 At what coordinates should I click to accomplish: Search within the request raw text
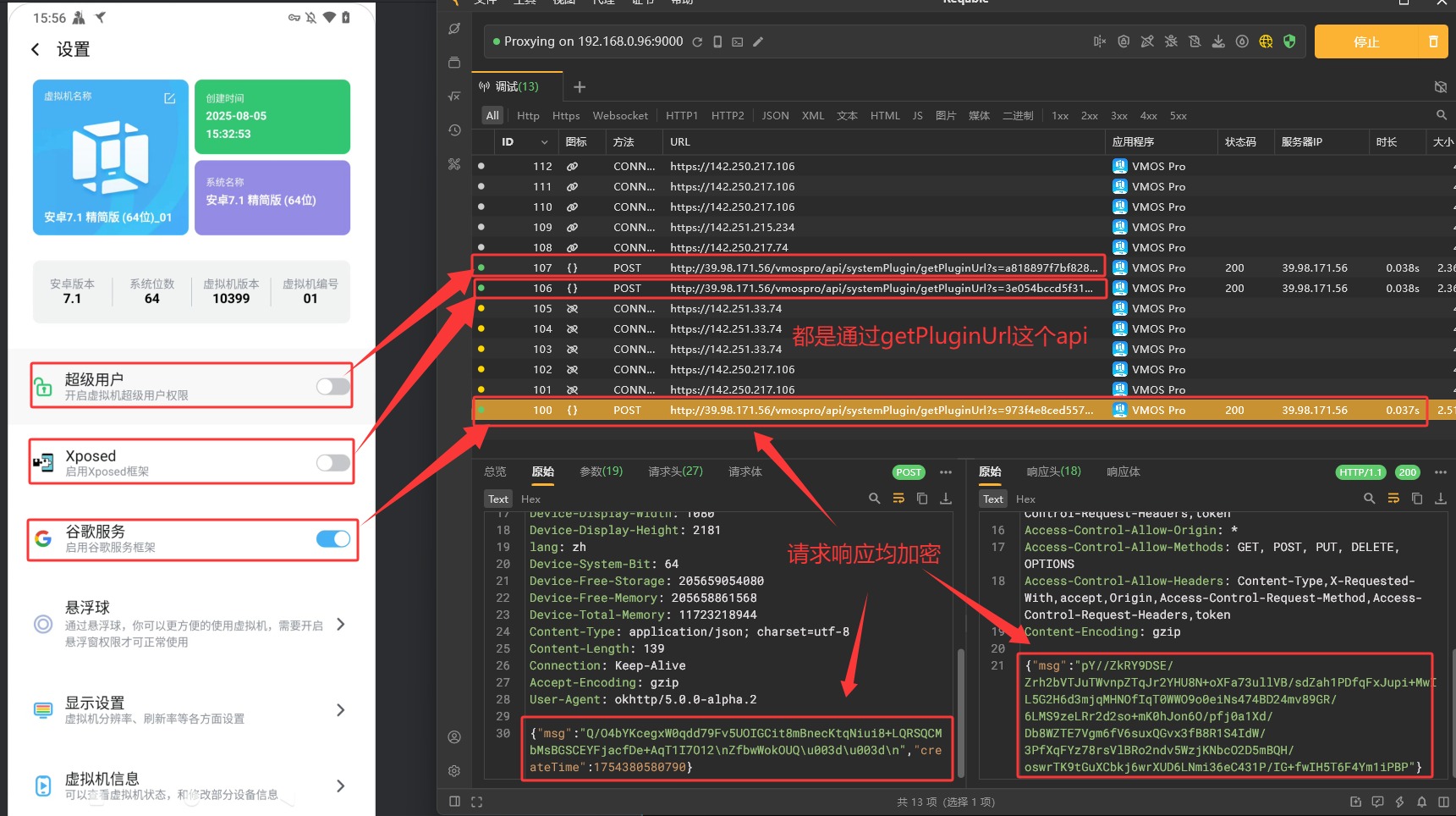tap(875, 499)
